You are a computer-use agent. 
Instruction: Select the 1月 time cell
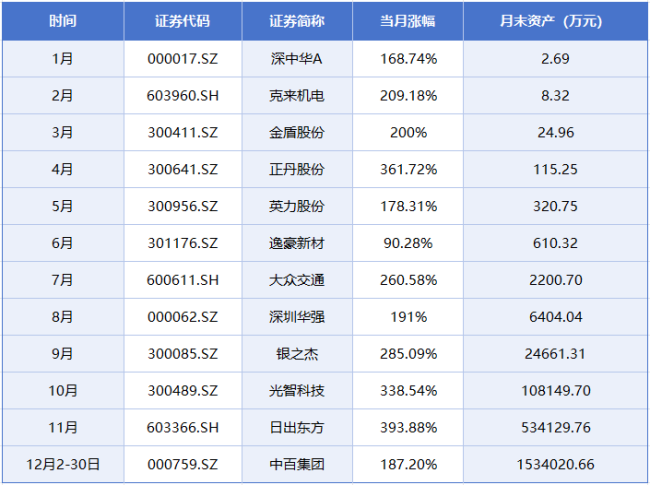[63, 59]
